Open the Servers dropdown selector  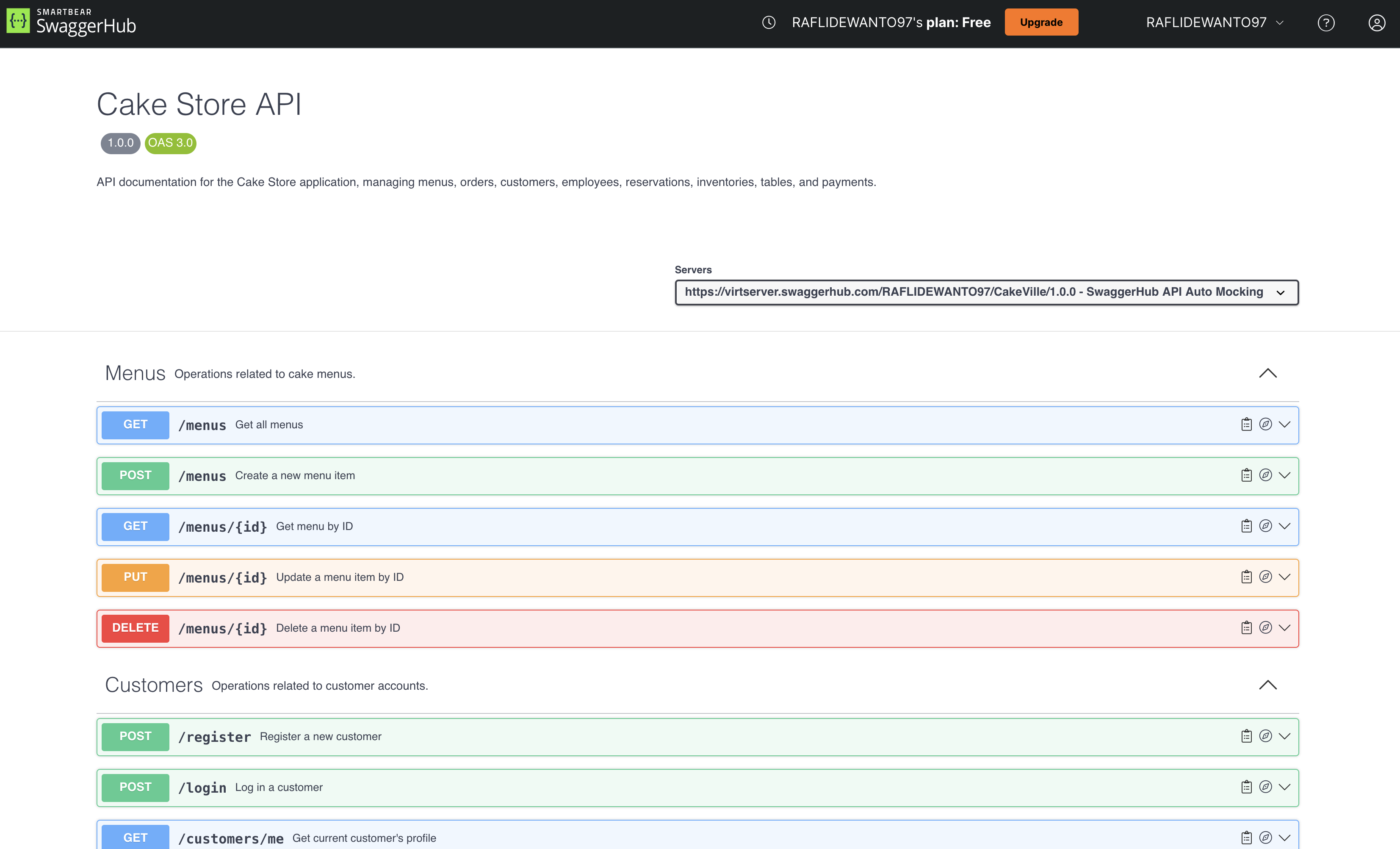pyautogui.click(x=986, y=292)
